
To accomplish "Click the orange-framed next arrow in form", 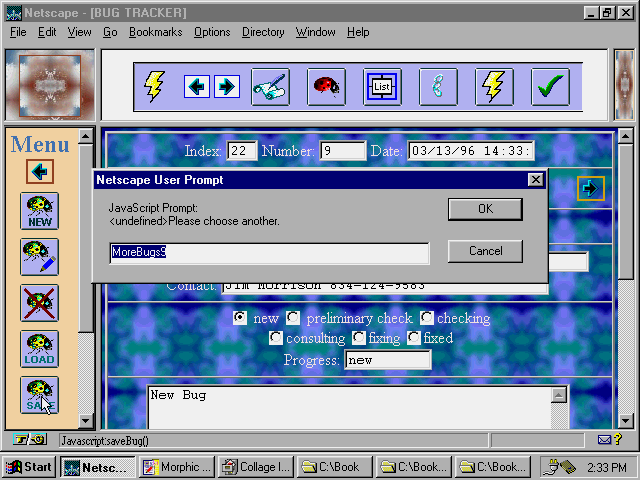I will 591,188.
